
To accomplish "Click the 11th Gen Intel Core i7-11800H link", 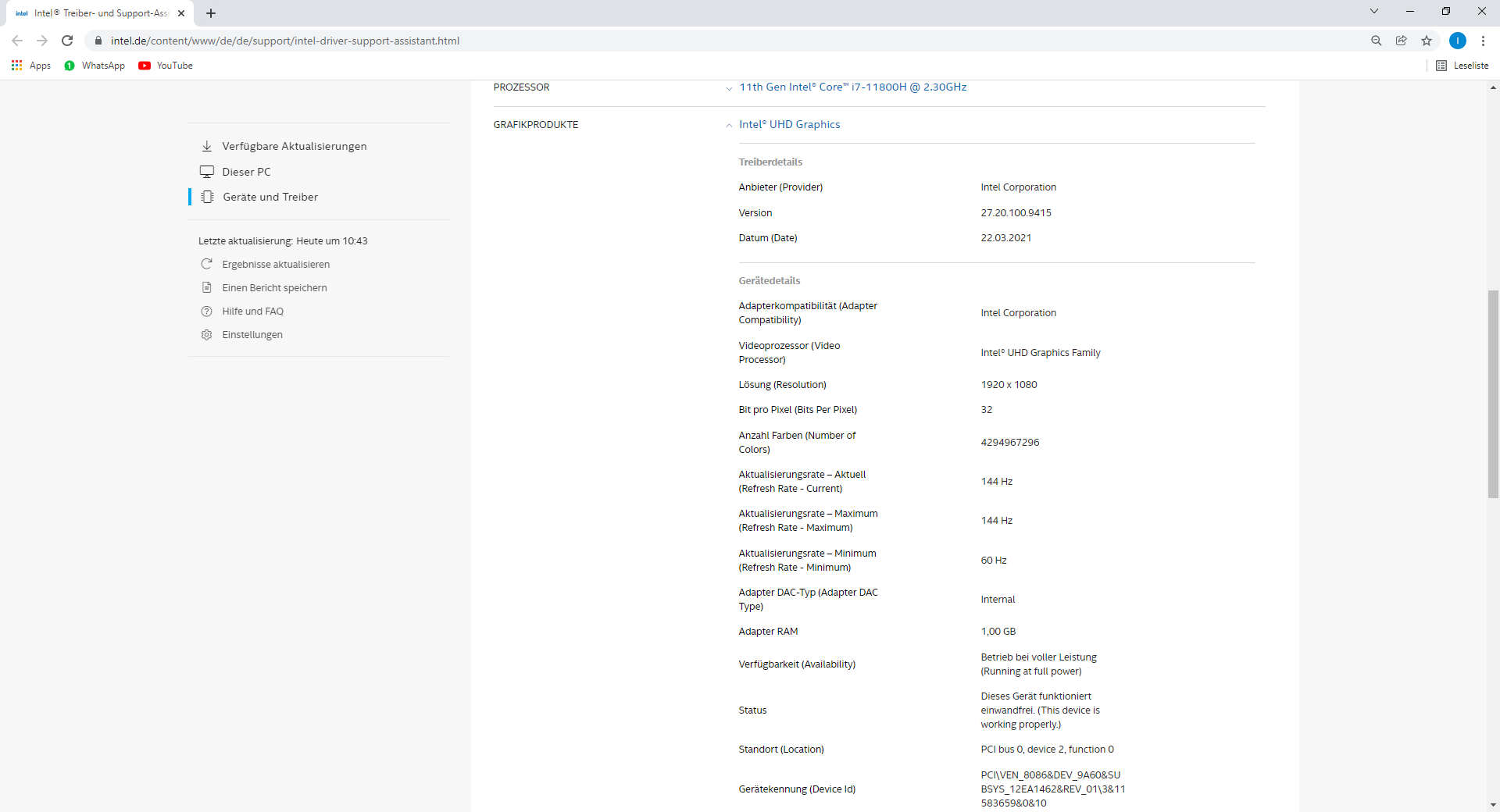I will 853,87.
